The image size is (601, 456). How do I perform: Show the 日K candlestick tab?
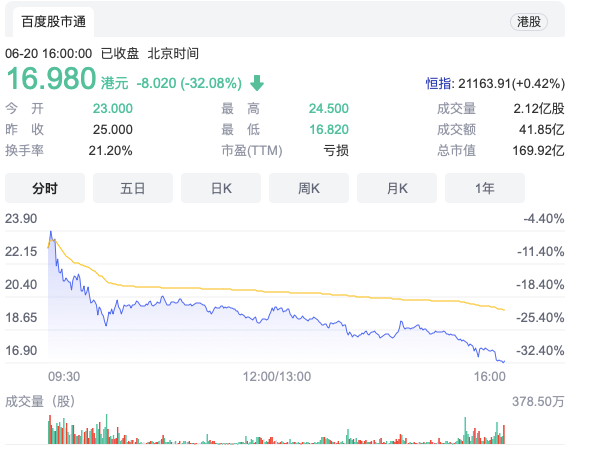(221, 188)
